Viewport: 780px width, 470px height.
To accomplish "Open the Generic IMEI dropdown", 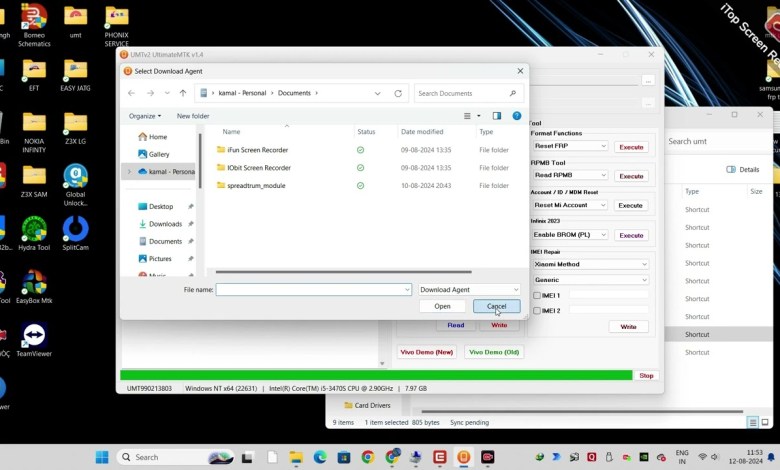I will coord(590,280).
